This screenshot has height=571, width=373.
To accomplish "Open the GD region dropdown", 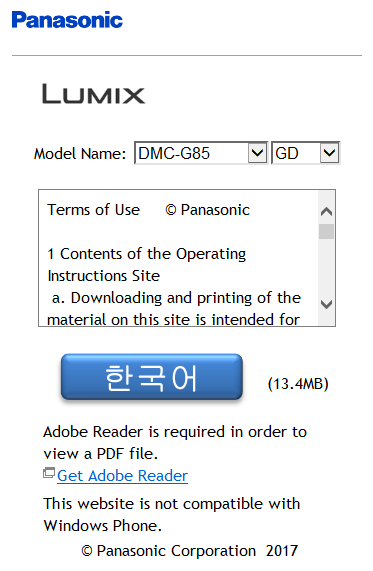I will click(x=306, y=153).
